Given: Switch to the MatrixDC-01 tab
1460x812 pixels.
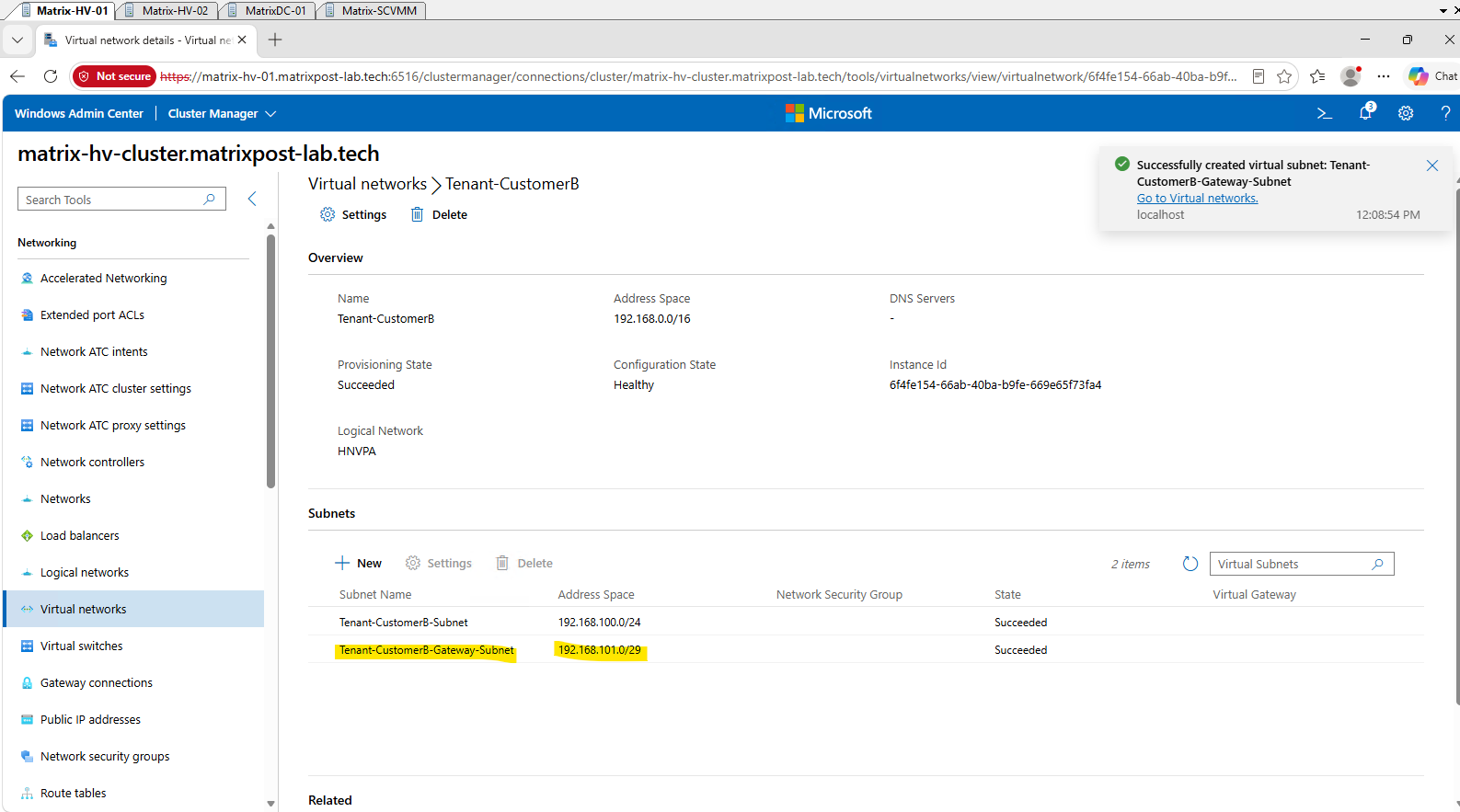Looking at the screenshot, I should click(x=267, y=10).
